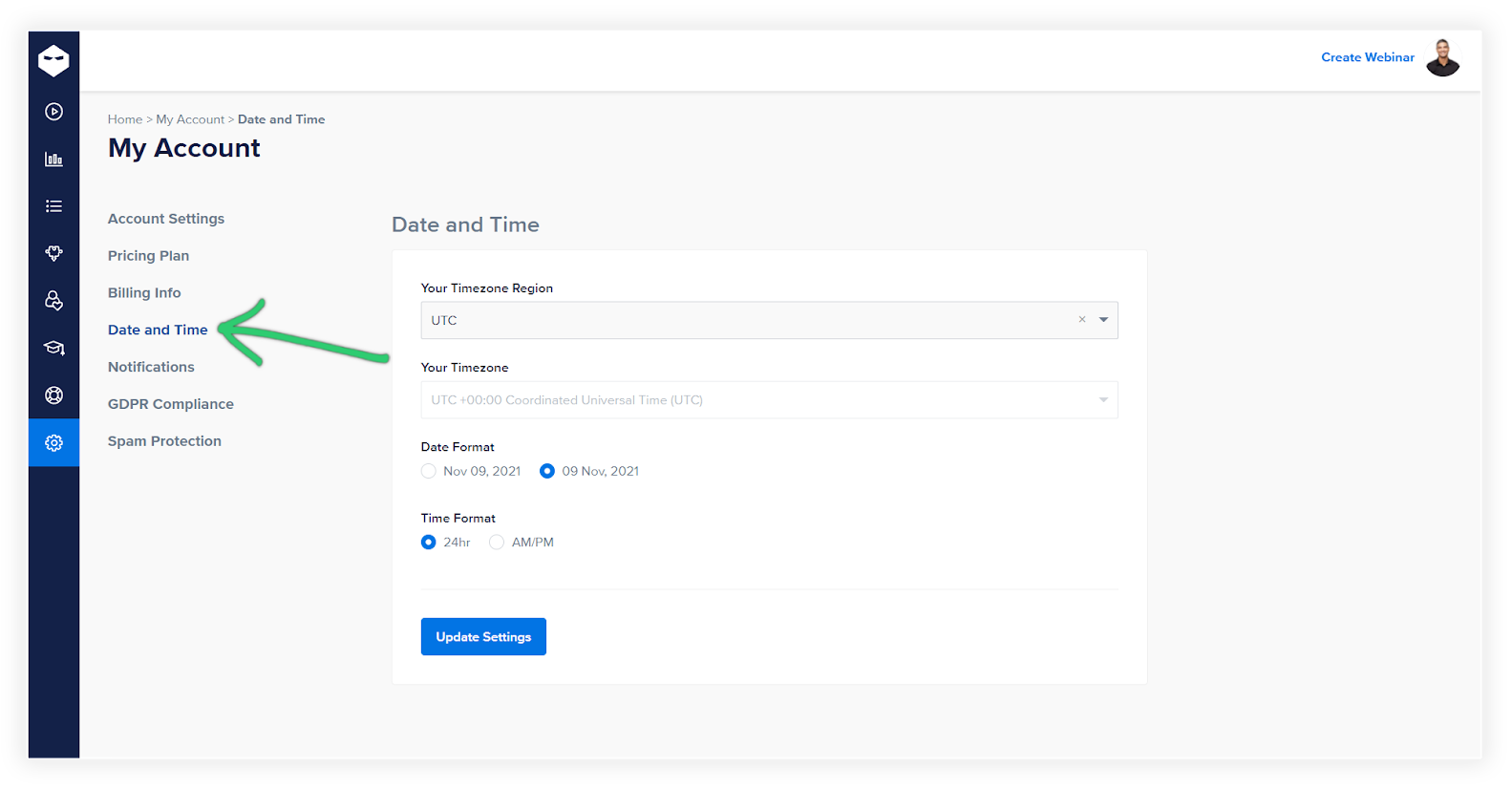The image size is (1512, 789).
Task: Open the bar chart analytics icon
Action: [53, 159]
